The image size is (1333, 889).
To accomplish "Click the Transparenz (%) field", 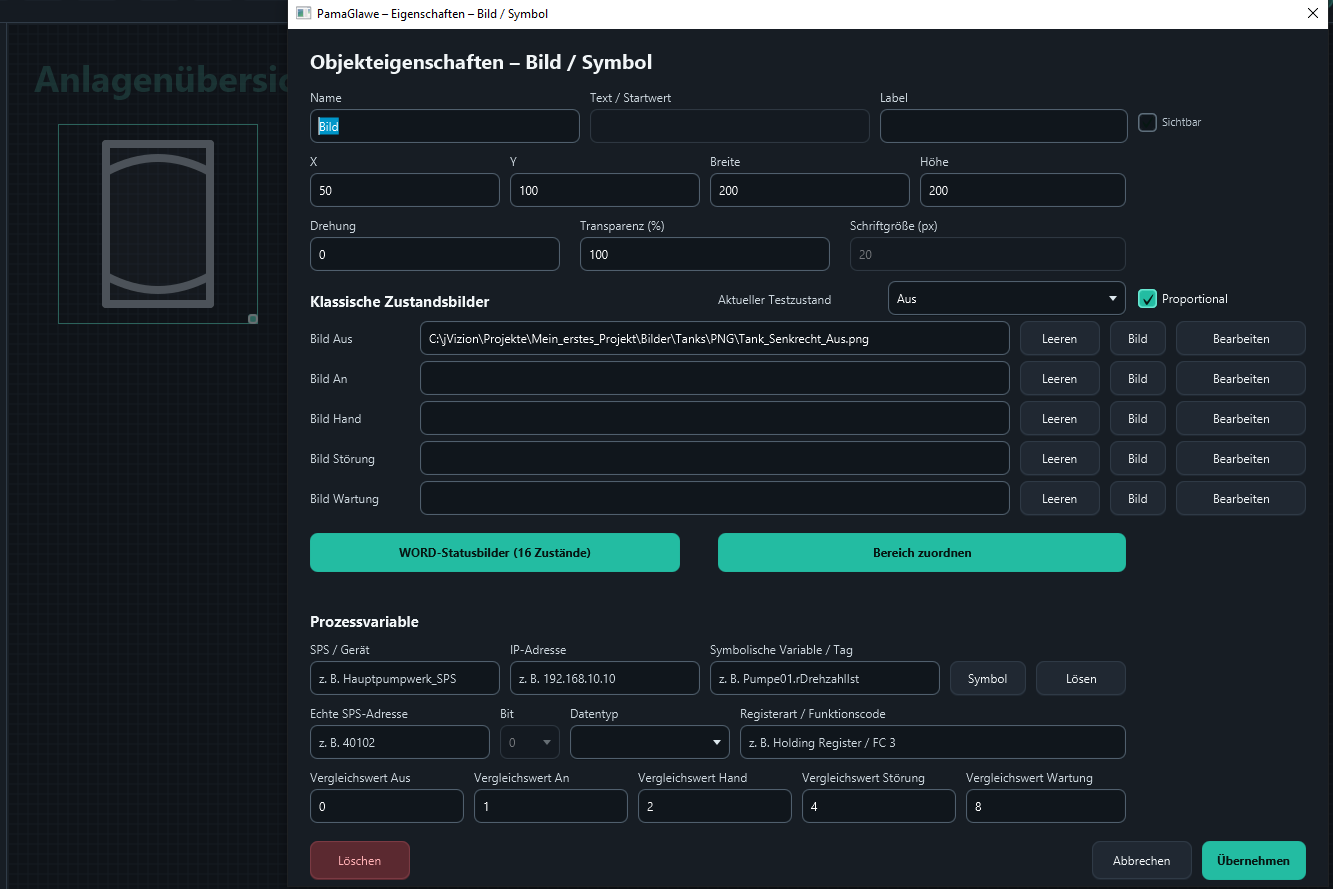I will [x=705, y=254].
